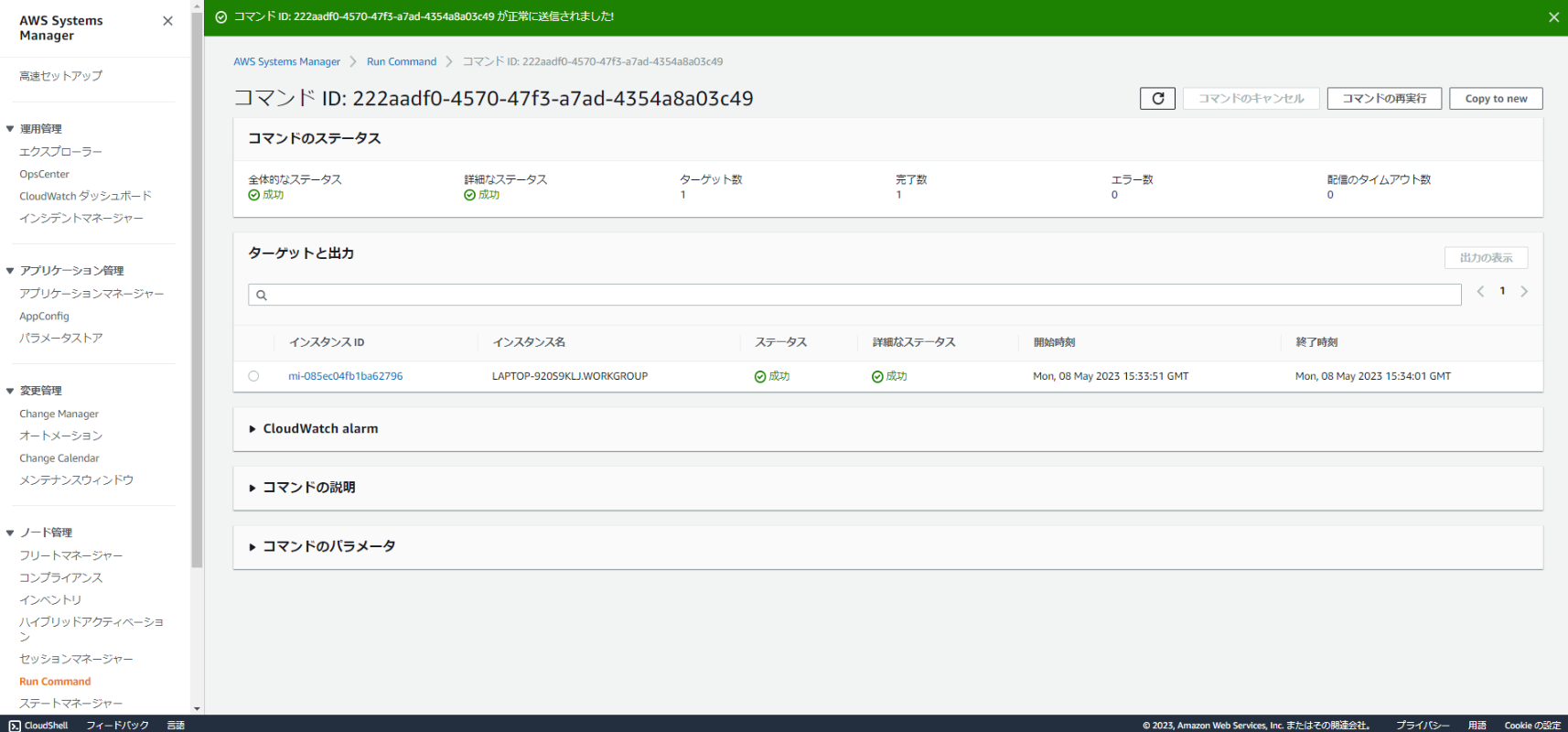The width and height of the screenshot is (1568, 732).
Task: Click end time Mon, 08 May 2023 15:34:01 GMT
Action: tap(1372, 376)
